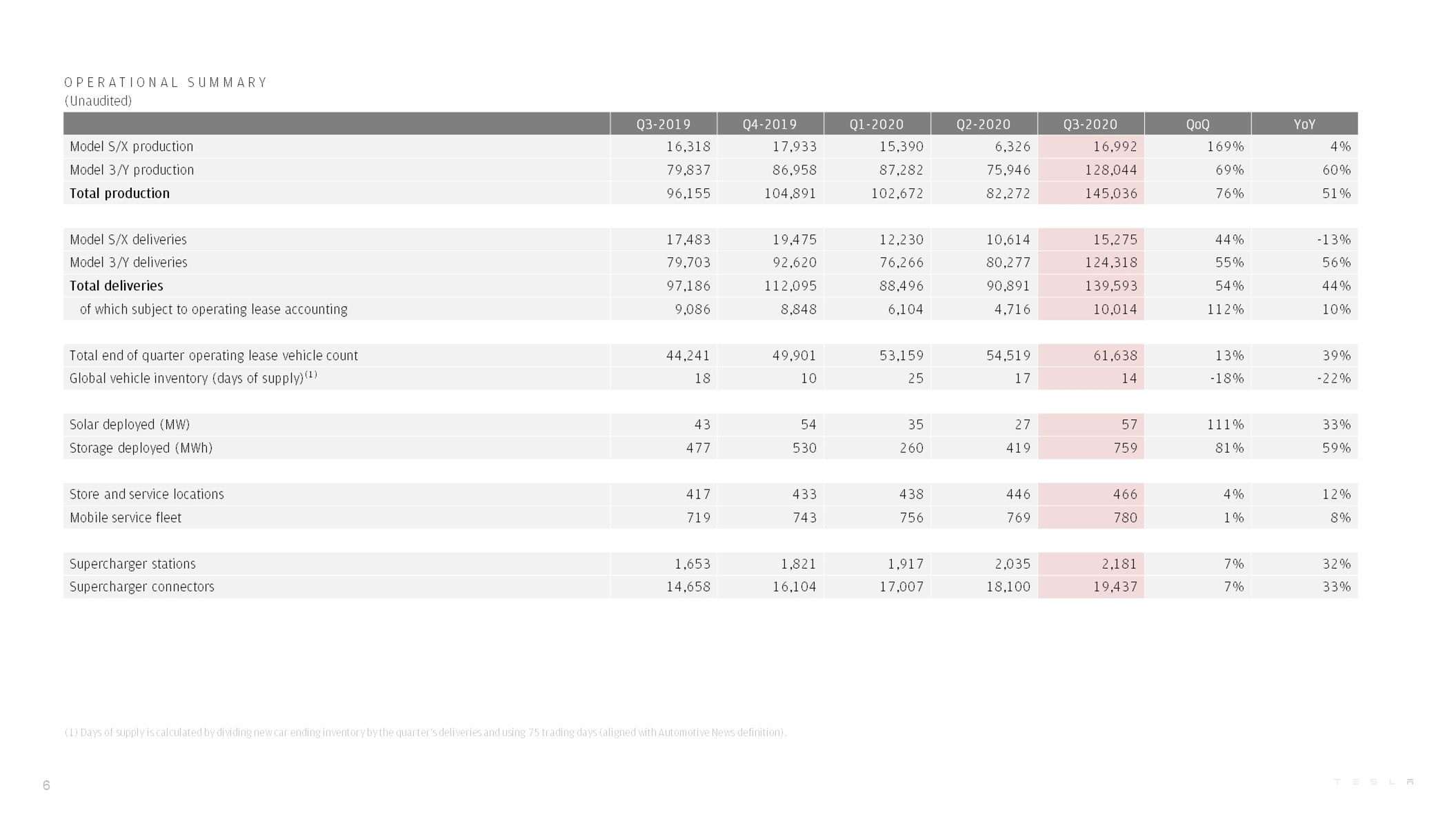1456x819 pixels.
Task: Click the Model S/X production value 16,992
Action: (x=1115, y=147)
